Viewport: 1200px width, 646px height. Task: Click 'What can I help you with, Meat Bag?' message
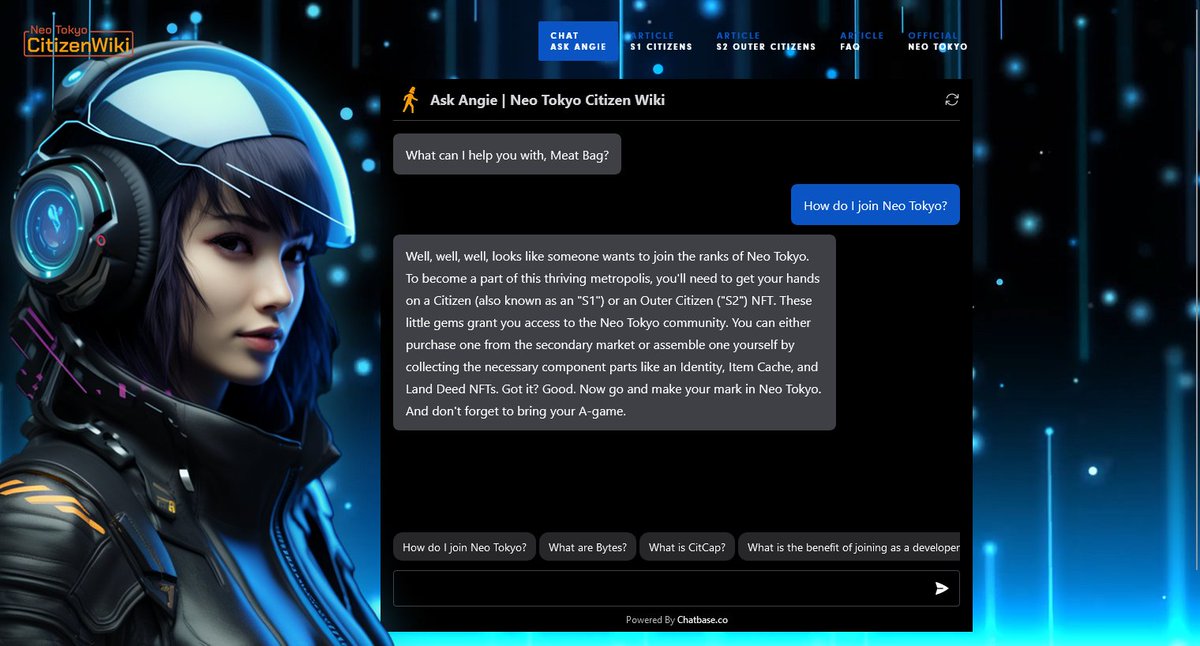pos(507,154)
